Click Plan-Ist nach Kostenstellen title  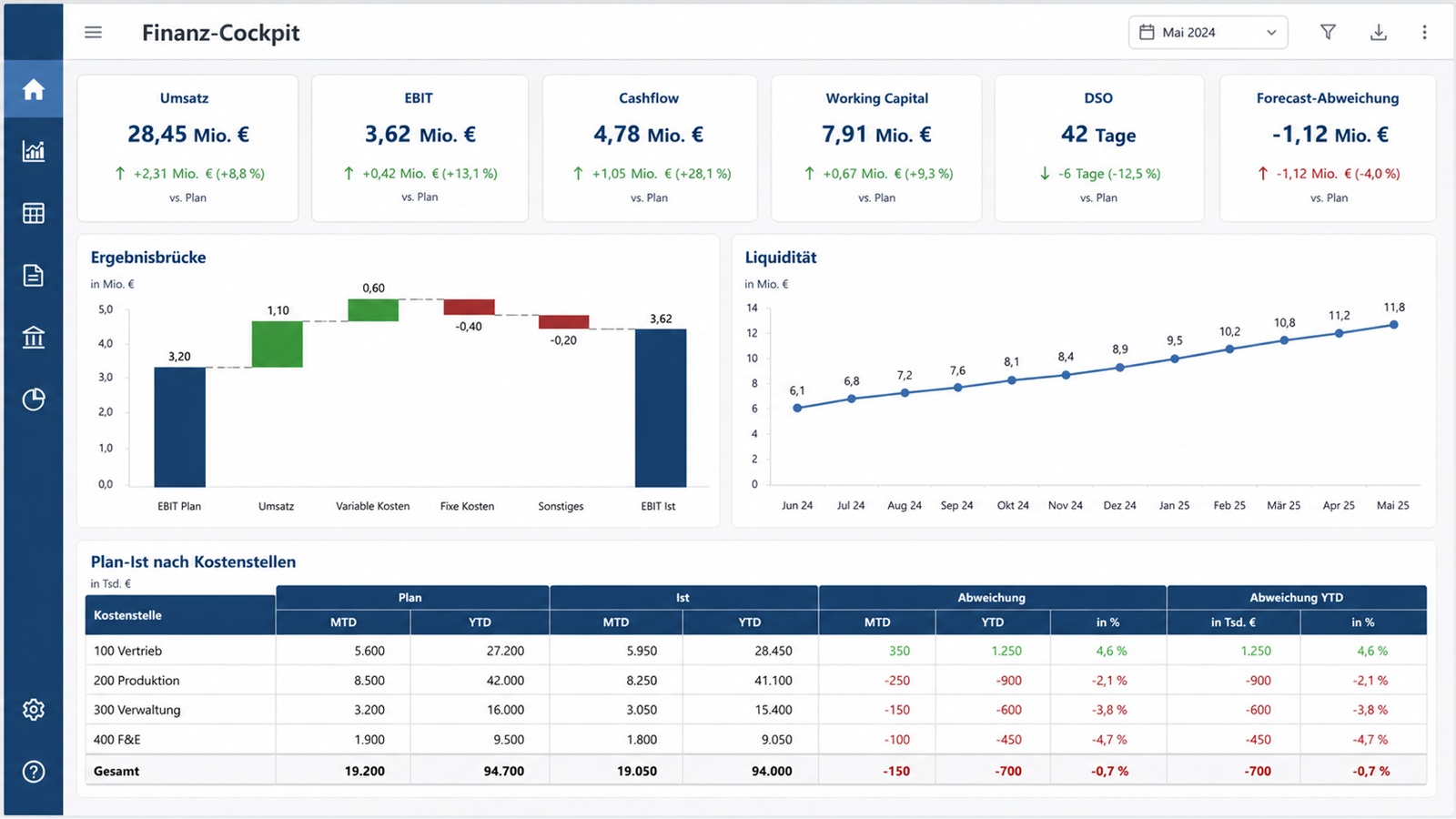(x=193, y=561)
